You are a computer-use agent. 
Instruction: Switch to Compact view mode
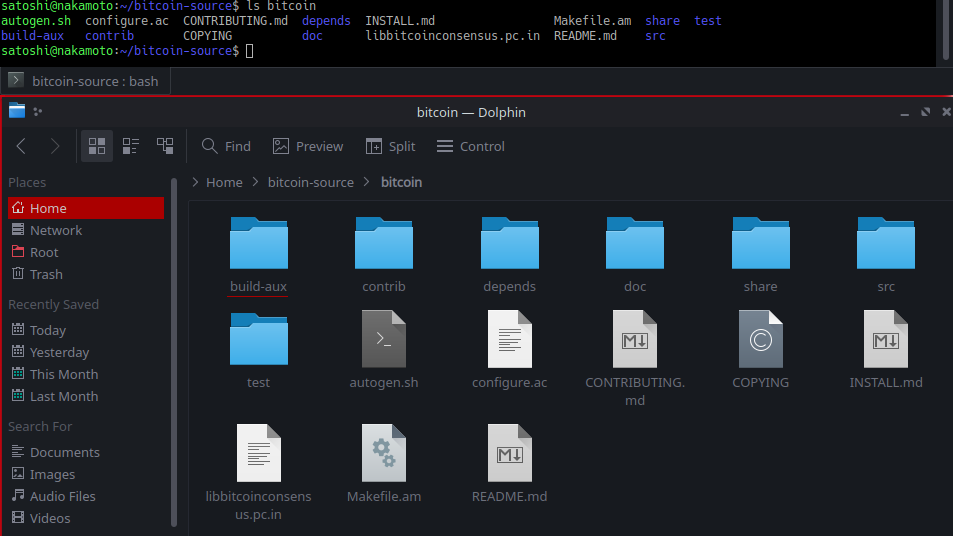click(131, 146)
